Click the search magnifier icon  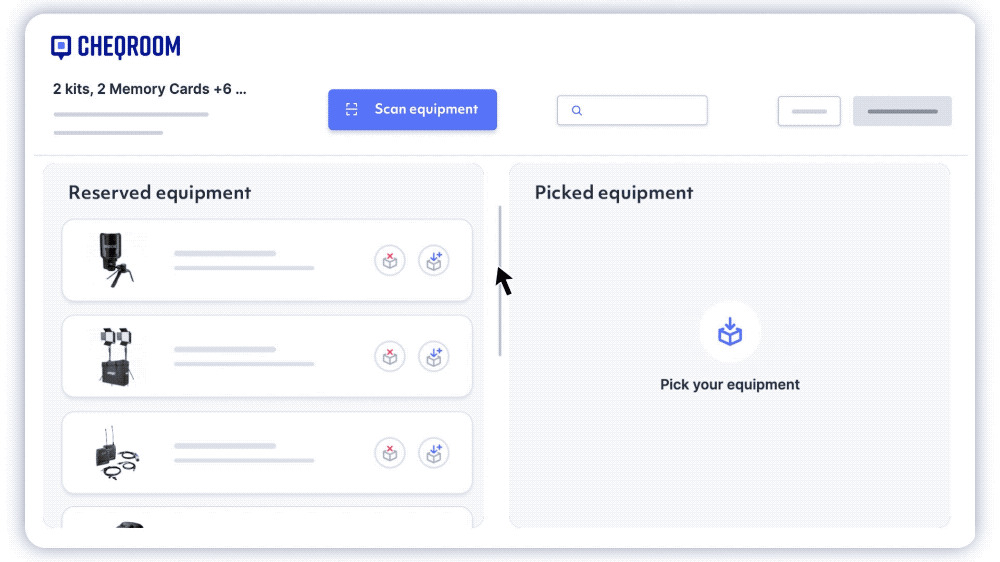point(577,110)
